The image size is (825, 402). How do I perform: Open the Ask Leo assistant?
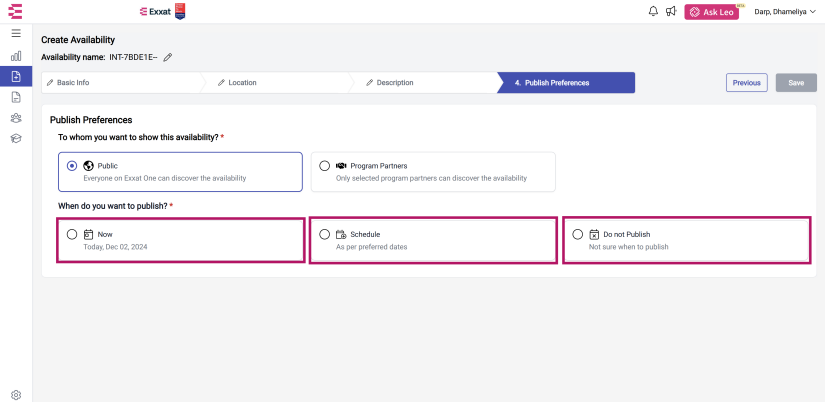711,12
